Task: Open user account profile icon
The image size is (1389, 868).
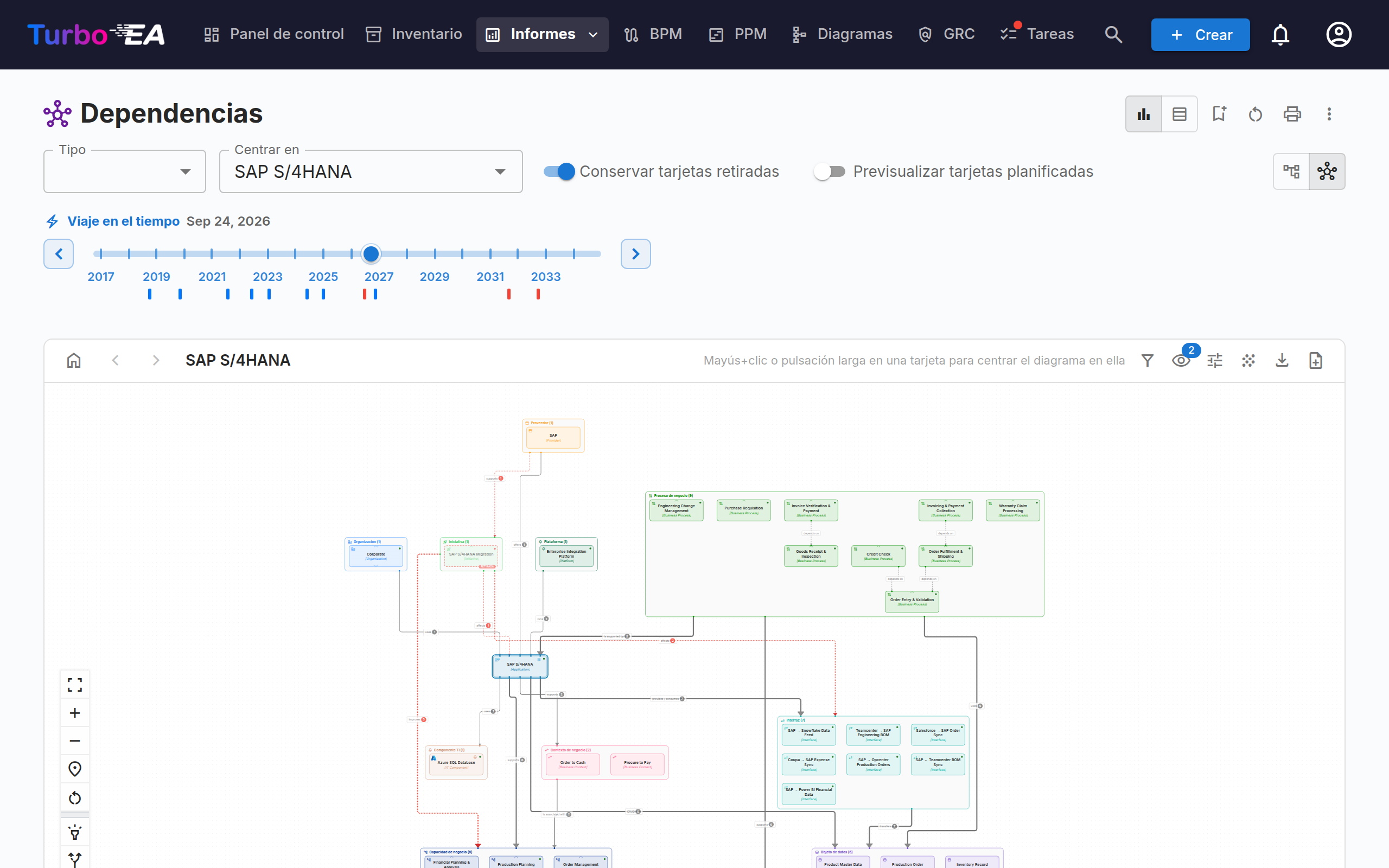Action: point(1339,34)
